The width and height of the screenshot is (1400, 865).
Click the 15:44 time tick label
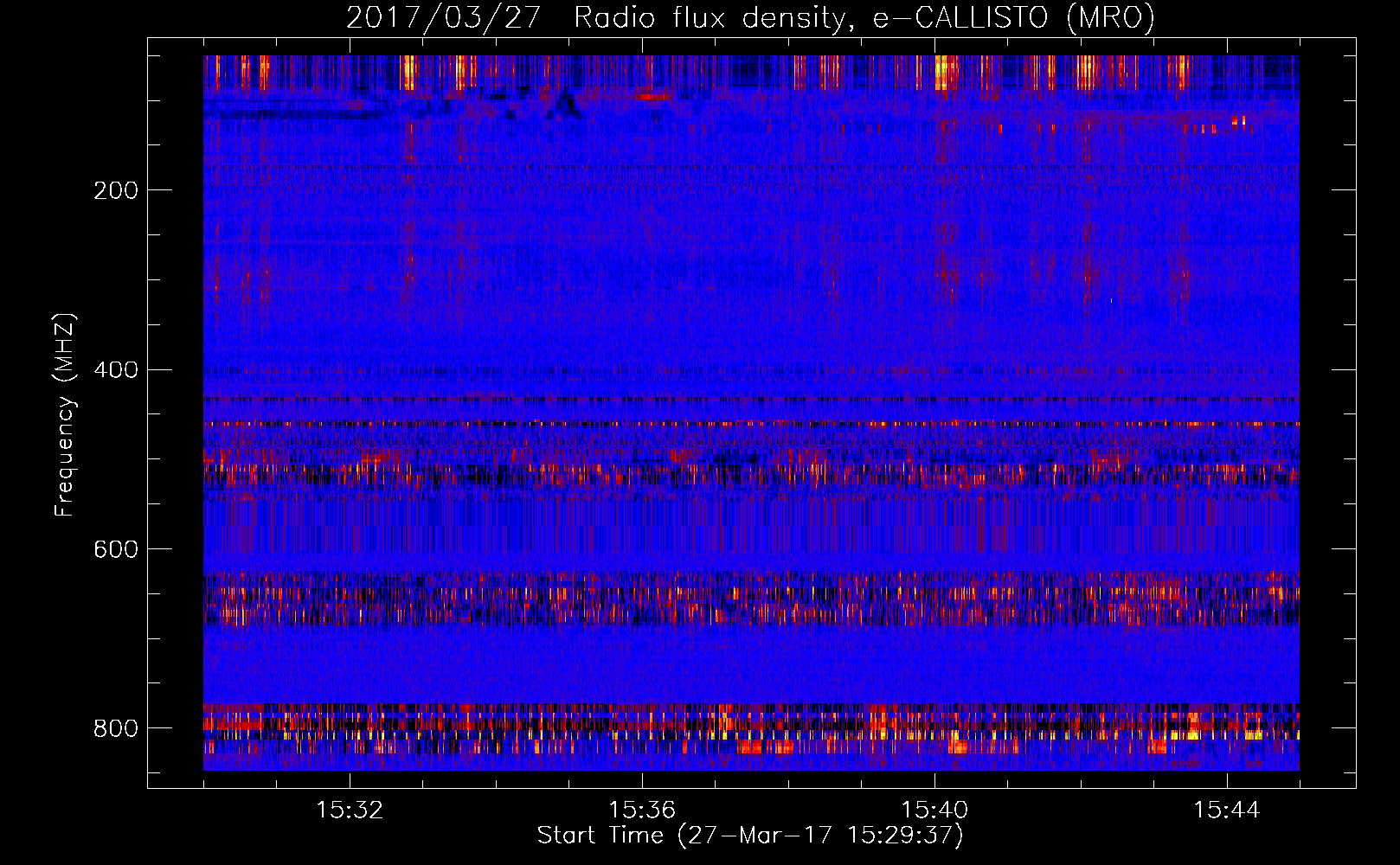1227,811
